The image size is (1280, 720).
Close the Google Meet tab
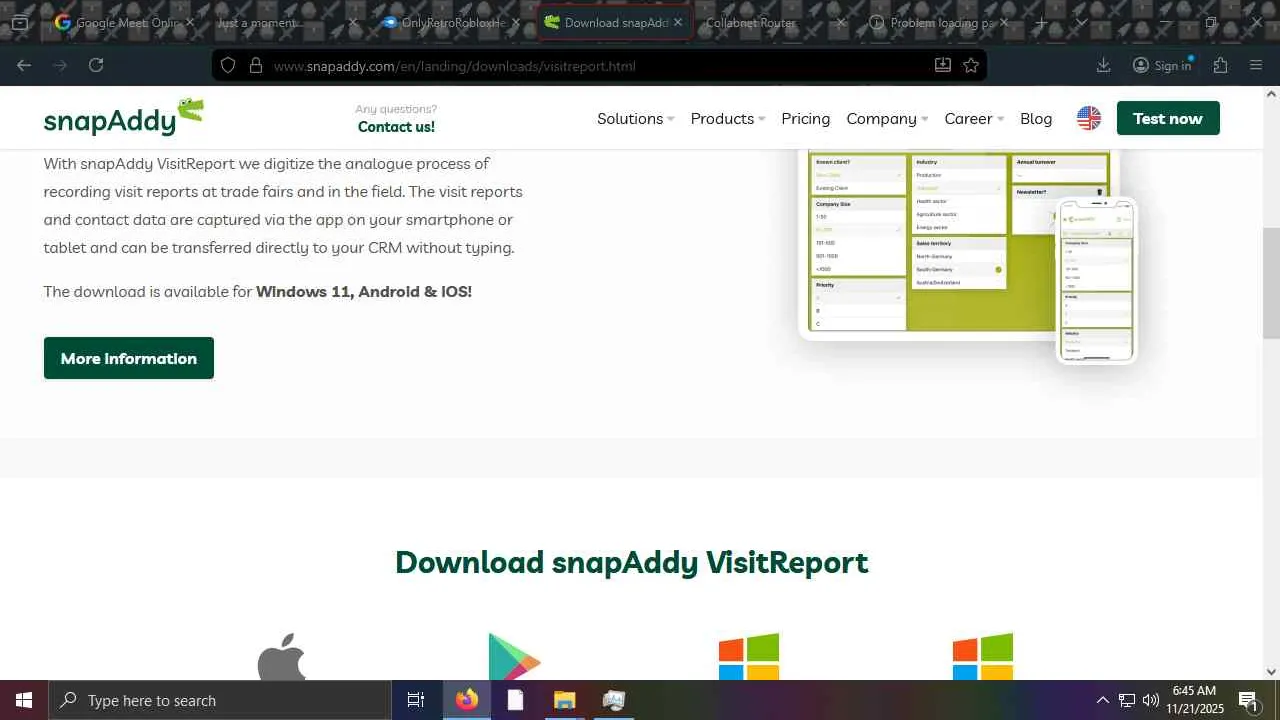(x=189, y=22)
